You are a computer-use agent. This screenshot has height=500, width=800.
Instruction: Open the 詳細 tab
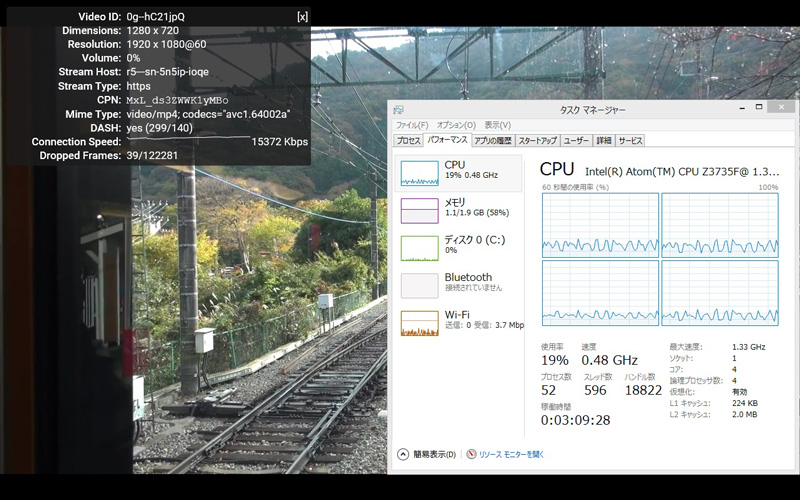tap(604, 140)
